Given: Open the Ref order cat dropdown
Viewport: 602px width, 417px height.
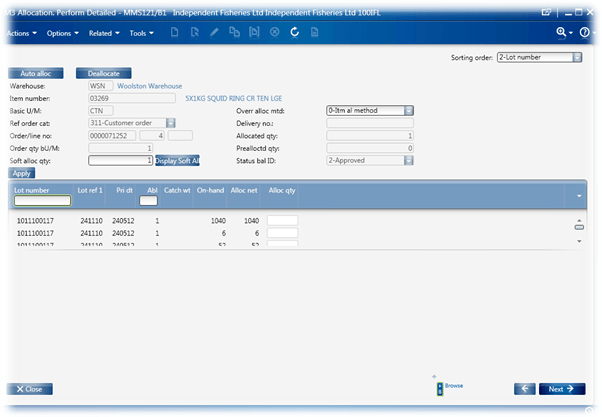Looking at the screenshot, I should (x=173, y=122).
